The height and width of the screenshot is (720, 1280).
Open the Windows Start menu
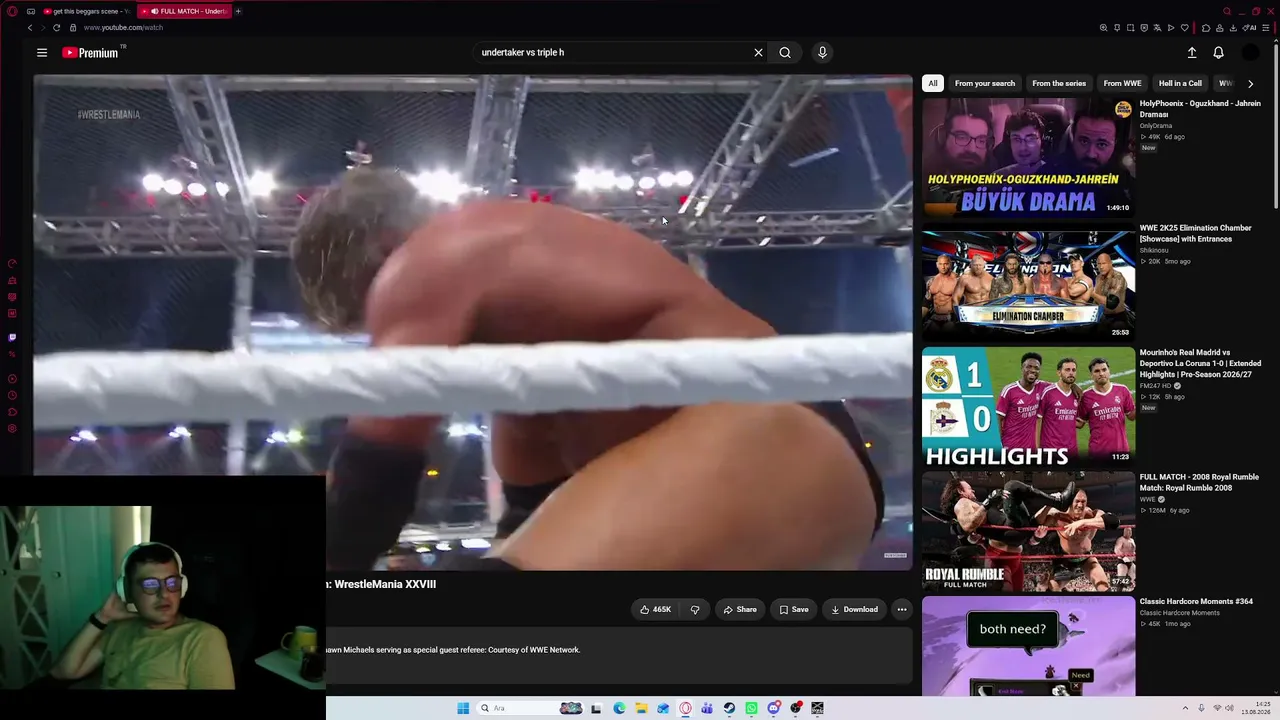pyautogui.click(x=463, y=708)
